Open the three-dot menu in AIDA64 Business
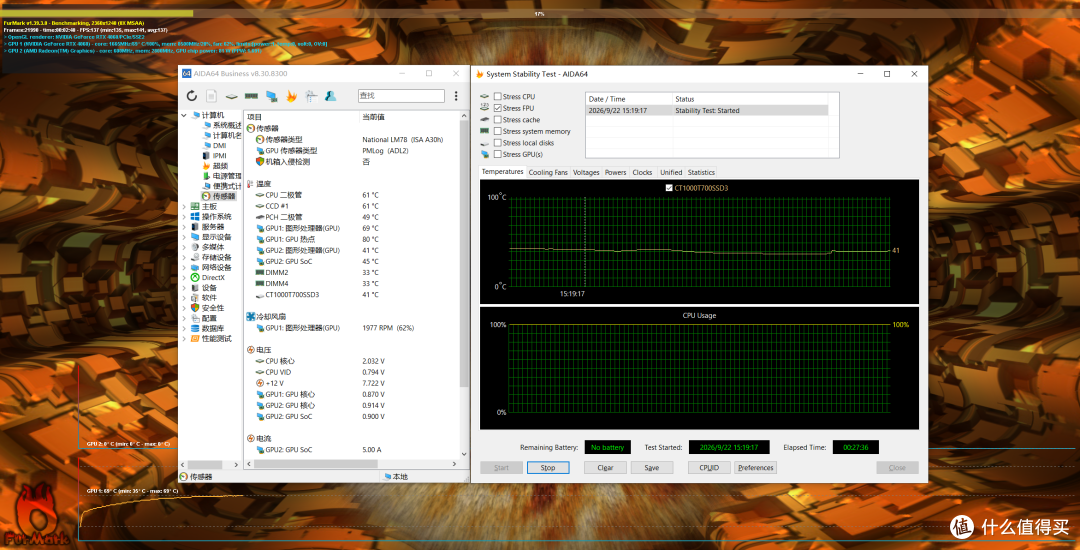The height and width of the screenshot is (550, 1080). pos(456,96)
